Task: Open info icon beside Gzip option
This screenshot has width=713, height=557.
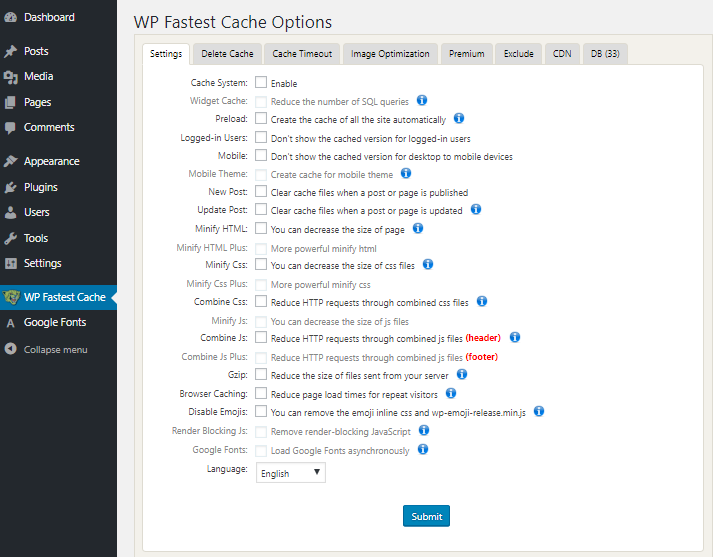Action: pyautogui.click(x=462, y=374)
